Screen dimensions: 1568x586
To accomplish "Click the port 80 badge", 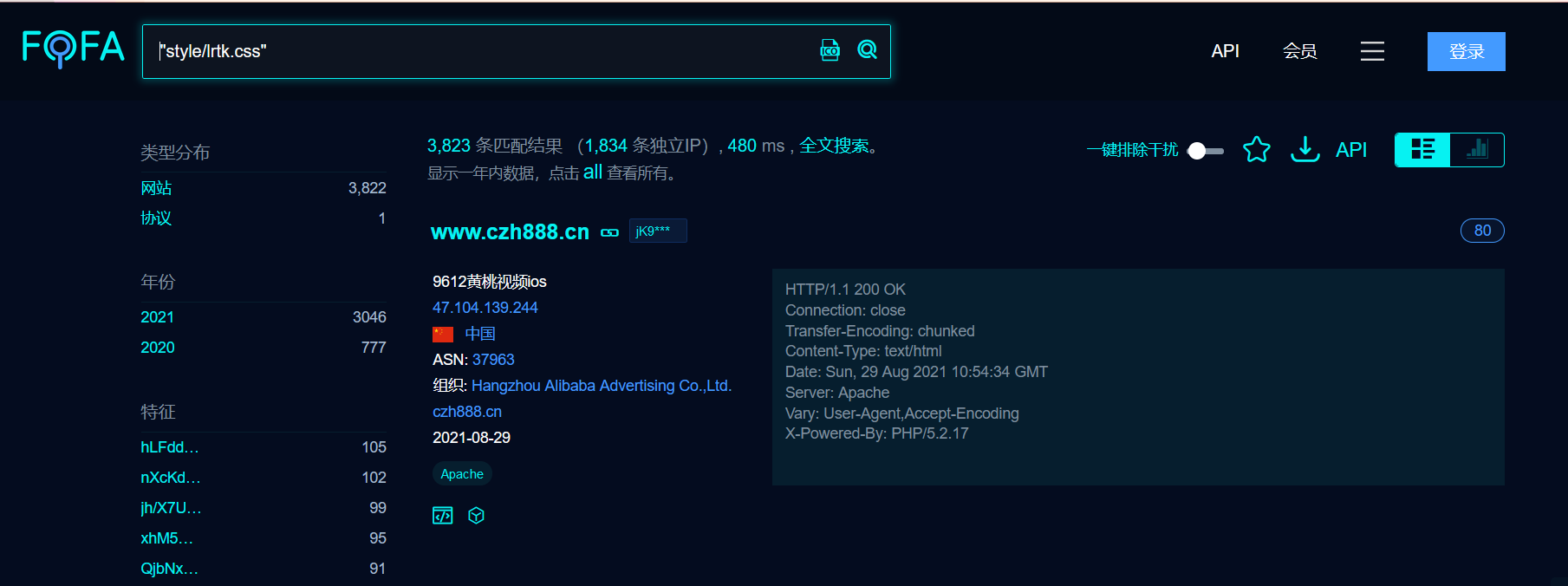I will [x=1482, y=231].
